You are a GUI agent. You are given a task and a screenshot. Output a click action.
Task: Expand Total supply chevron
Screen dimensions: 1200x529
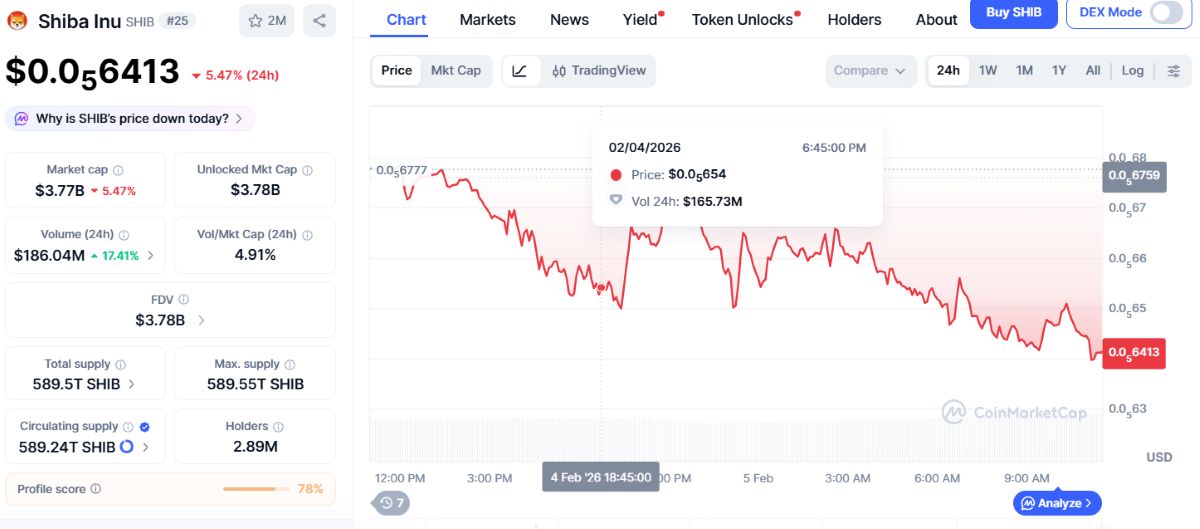click(x=131, y=384)
